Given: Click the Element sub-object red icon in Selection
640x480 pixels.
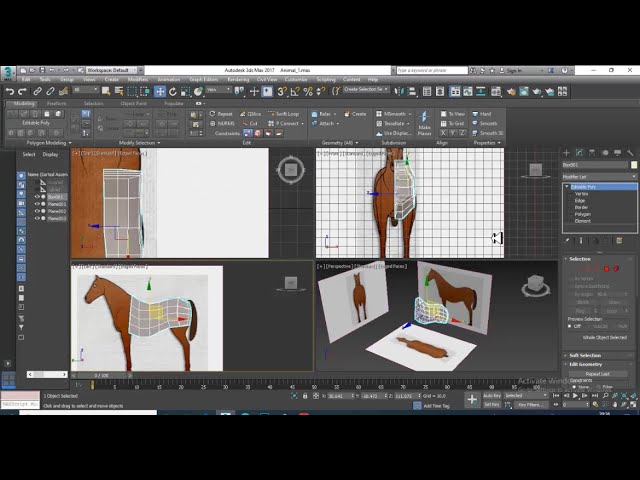Looking at the screenshot, I should tap(616, 269).
